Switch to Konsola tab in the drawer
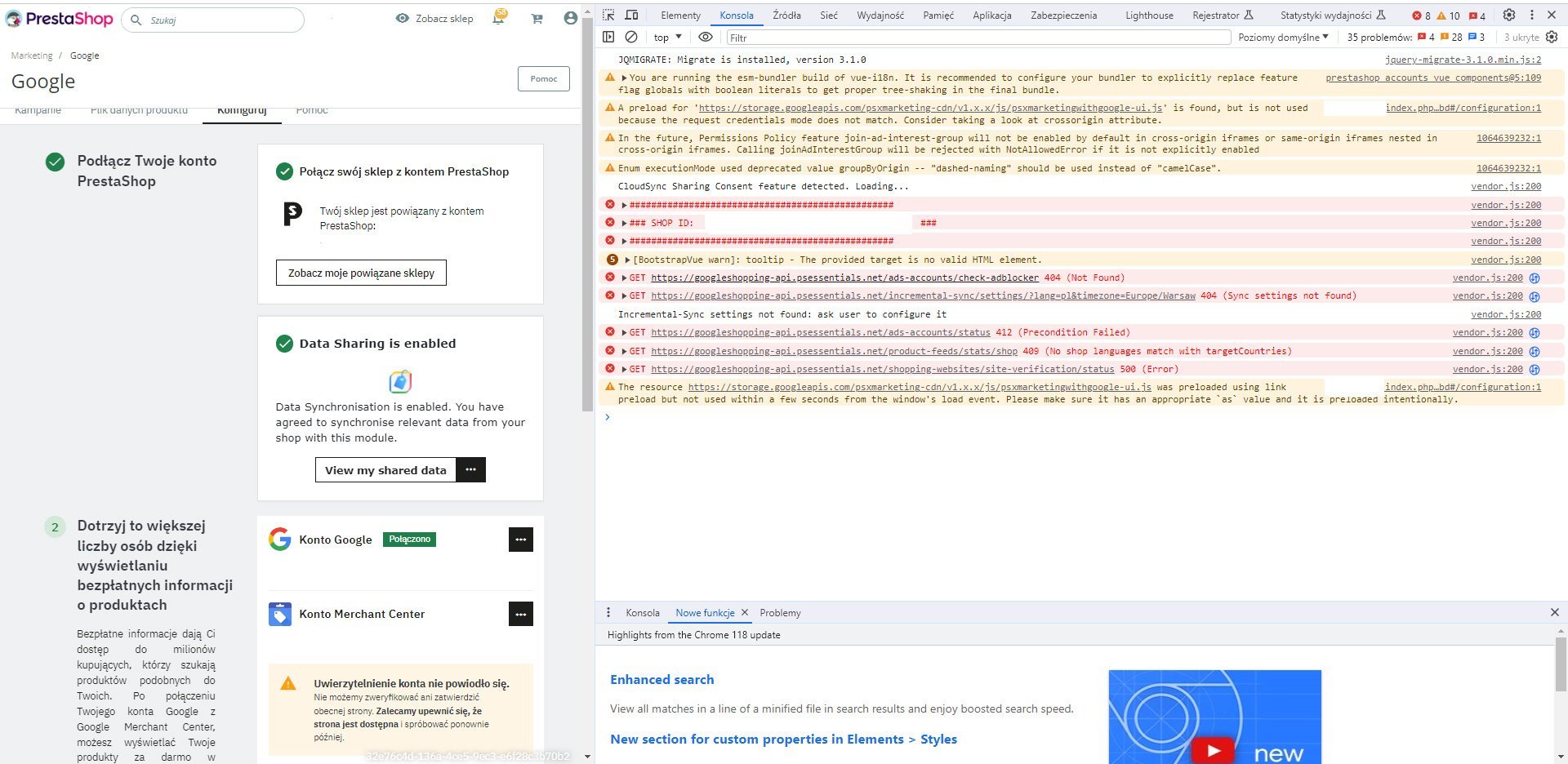 click(643, 613)
